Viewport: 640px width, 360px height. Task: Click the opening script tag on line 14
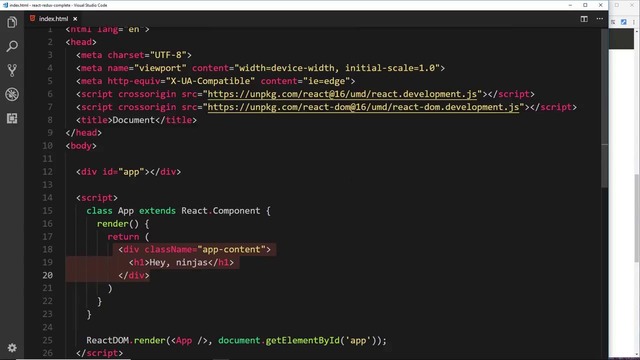97,198
